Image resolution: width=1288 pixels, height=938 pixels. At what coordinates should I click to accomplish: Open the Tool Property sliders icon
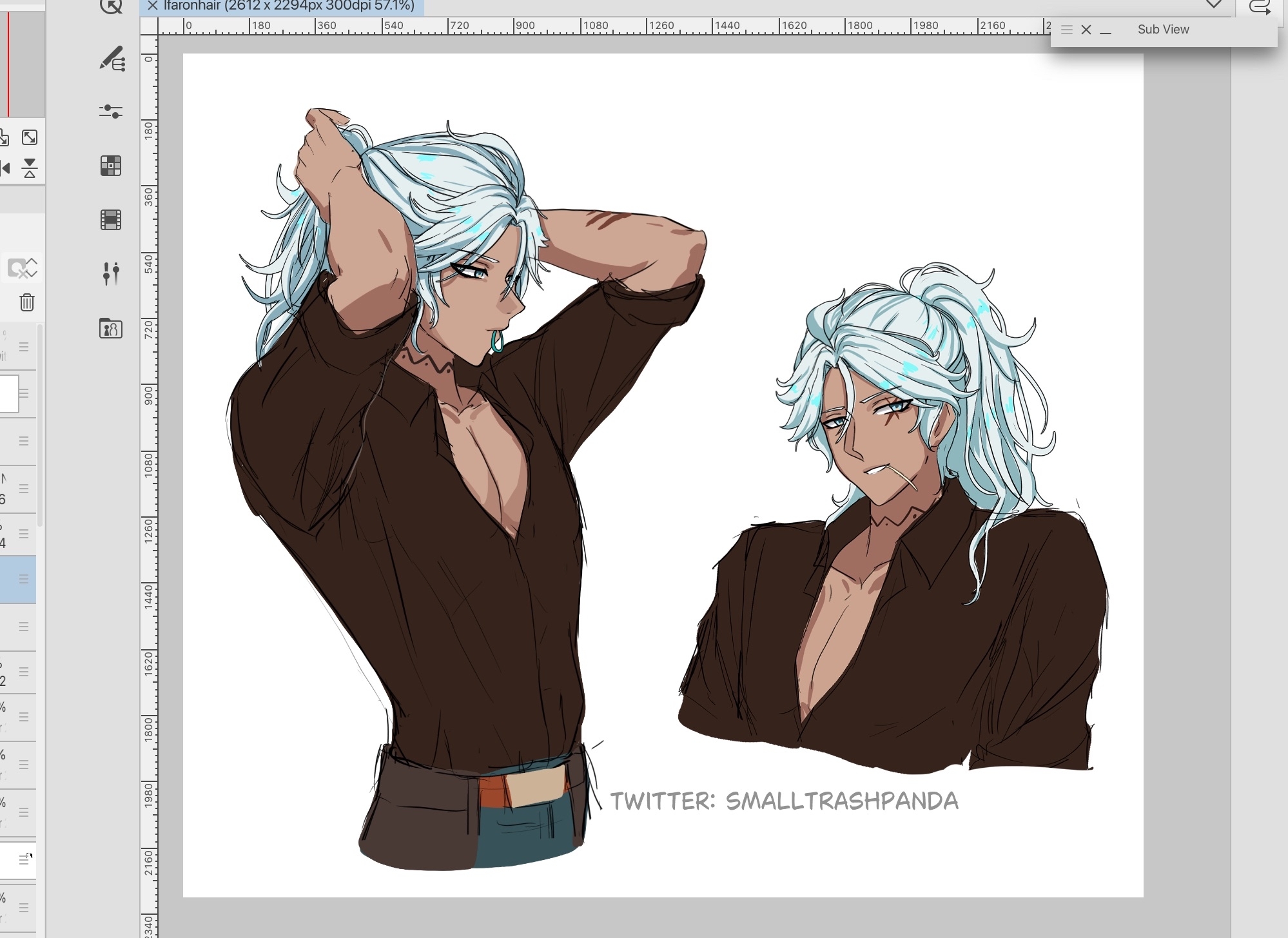(x=111, y=112)
